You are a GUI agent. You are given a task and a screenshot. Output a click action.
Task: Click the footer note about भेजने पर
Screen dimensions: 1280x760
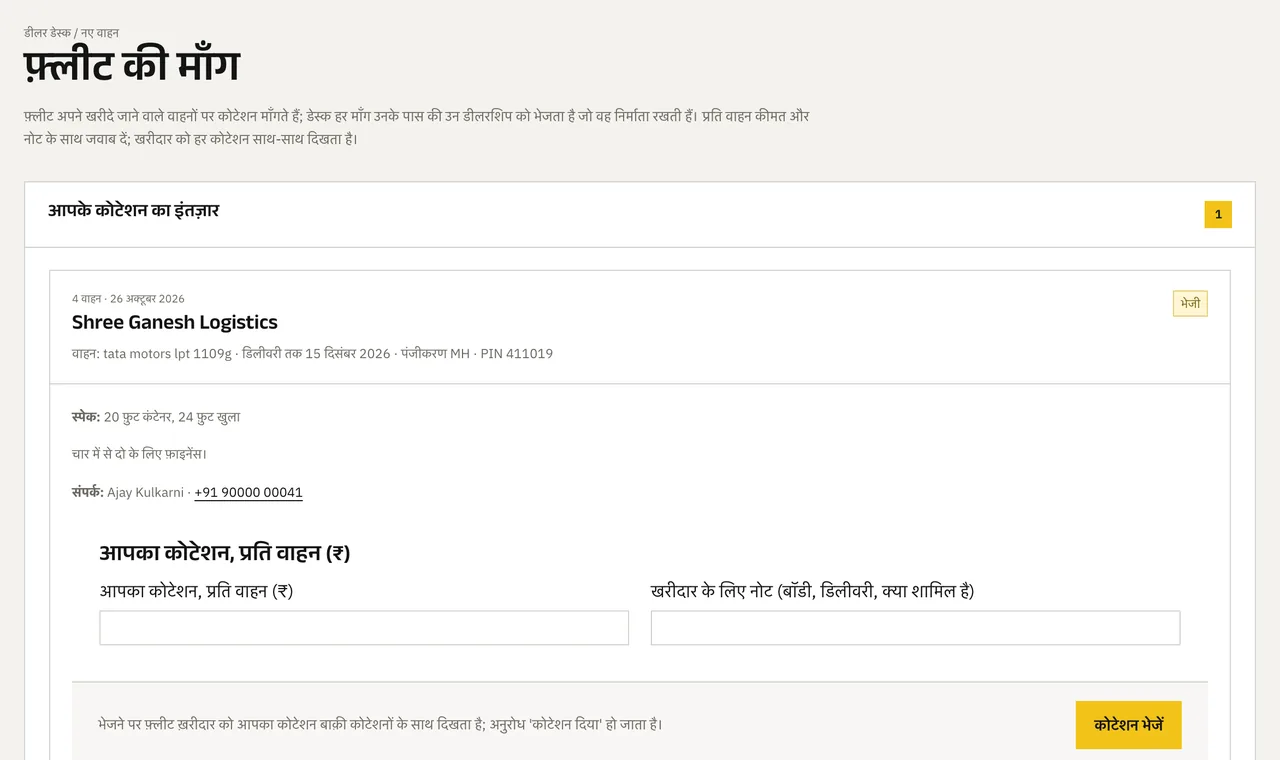tap(380, 724)
